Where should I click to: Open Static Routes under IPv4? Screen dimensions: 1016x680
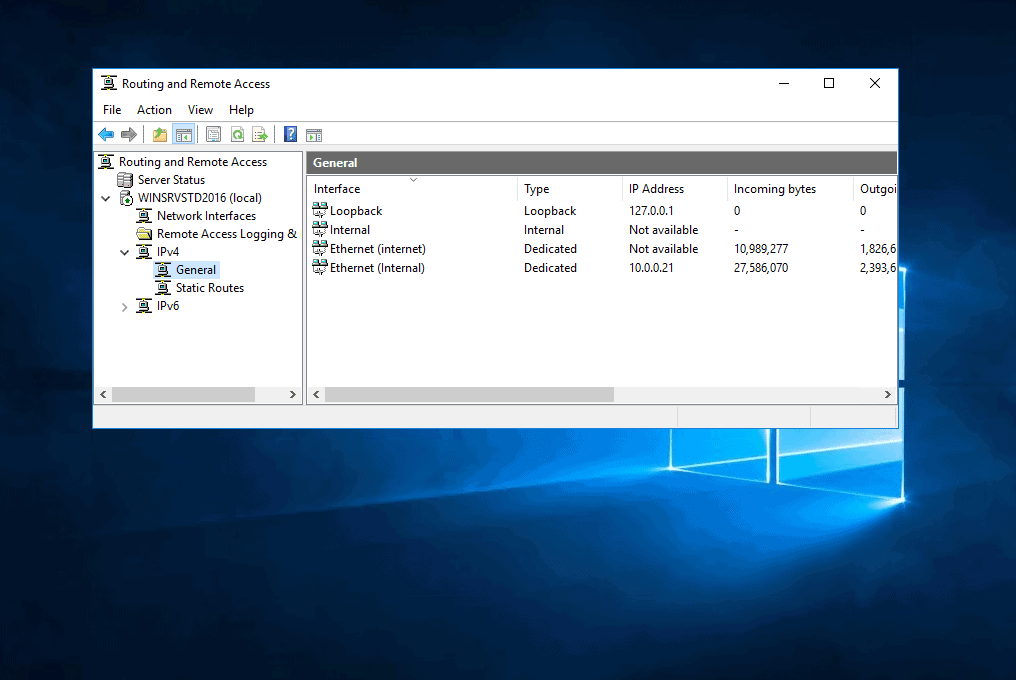(x=210, y=288)
